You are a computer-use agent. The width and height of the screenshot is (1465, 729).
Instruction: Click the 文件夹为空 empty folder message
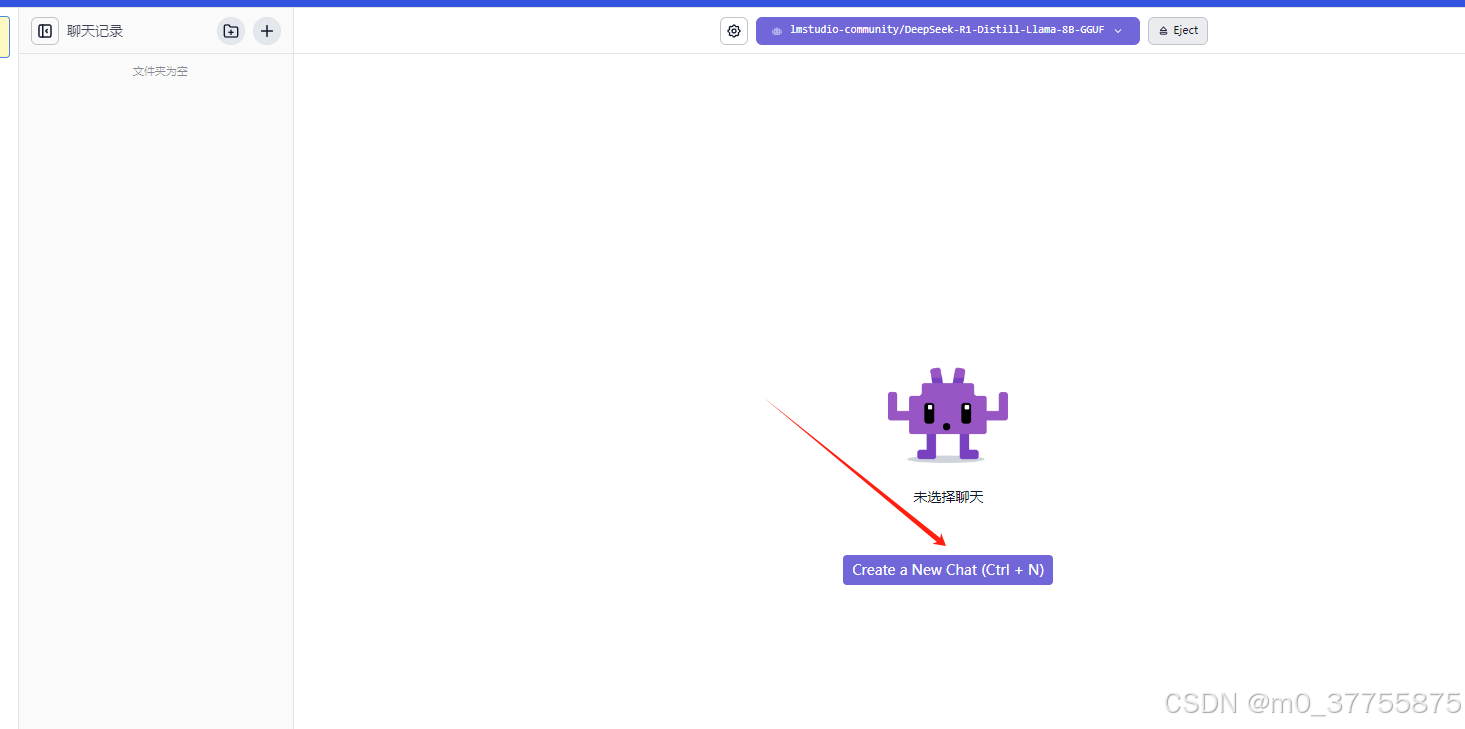click(160, 71)
